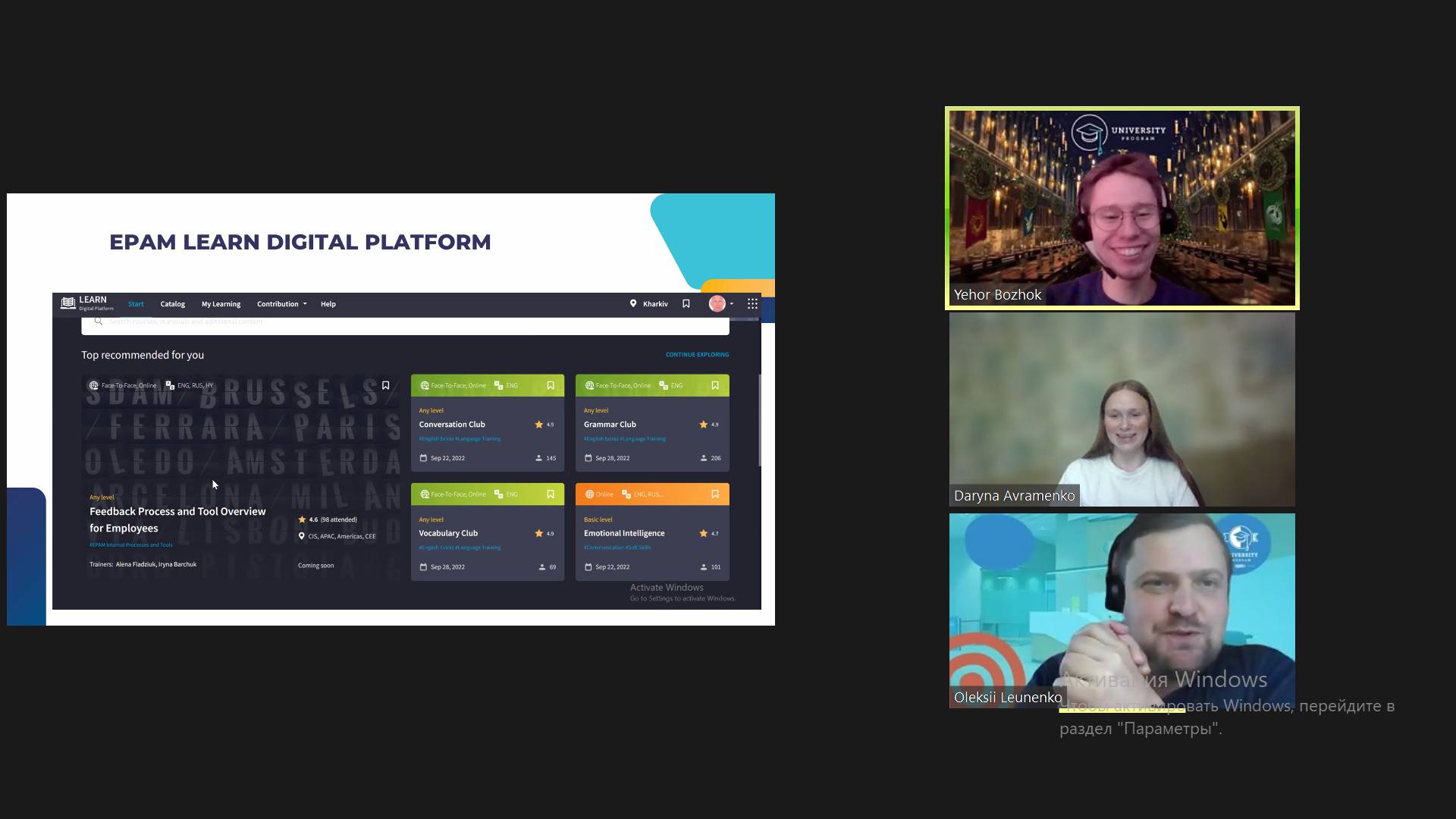1456x819 pixels.
Task: Click the rating star on Grammar Club
Action: 704,425
